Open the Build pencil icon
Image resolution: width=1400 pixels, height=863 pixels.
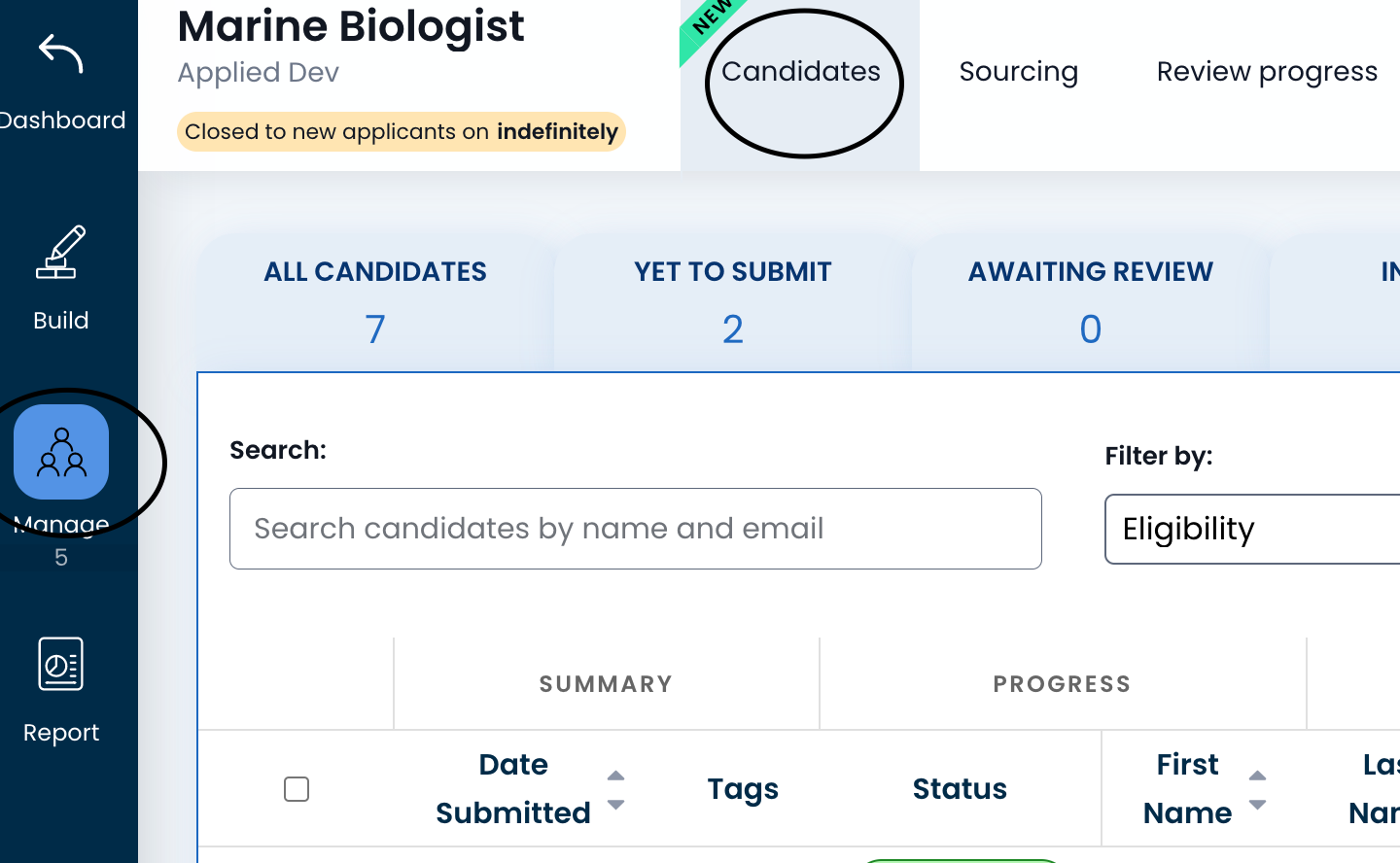pos(60,253)
